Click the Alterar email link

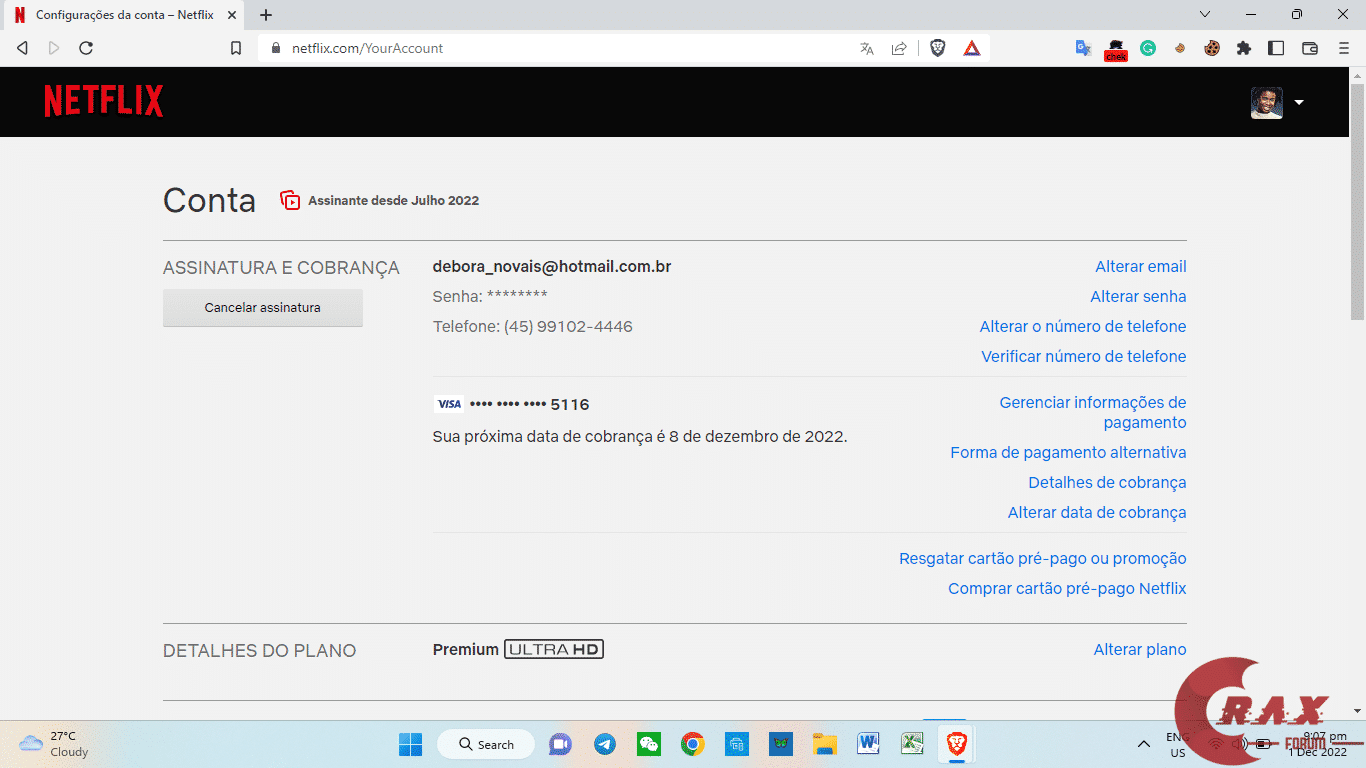tap(1141, 267)
